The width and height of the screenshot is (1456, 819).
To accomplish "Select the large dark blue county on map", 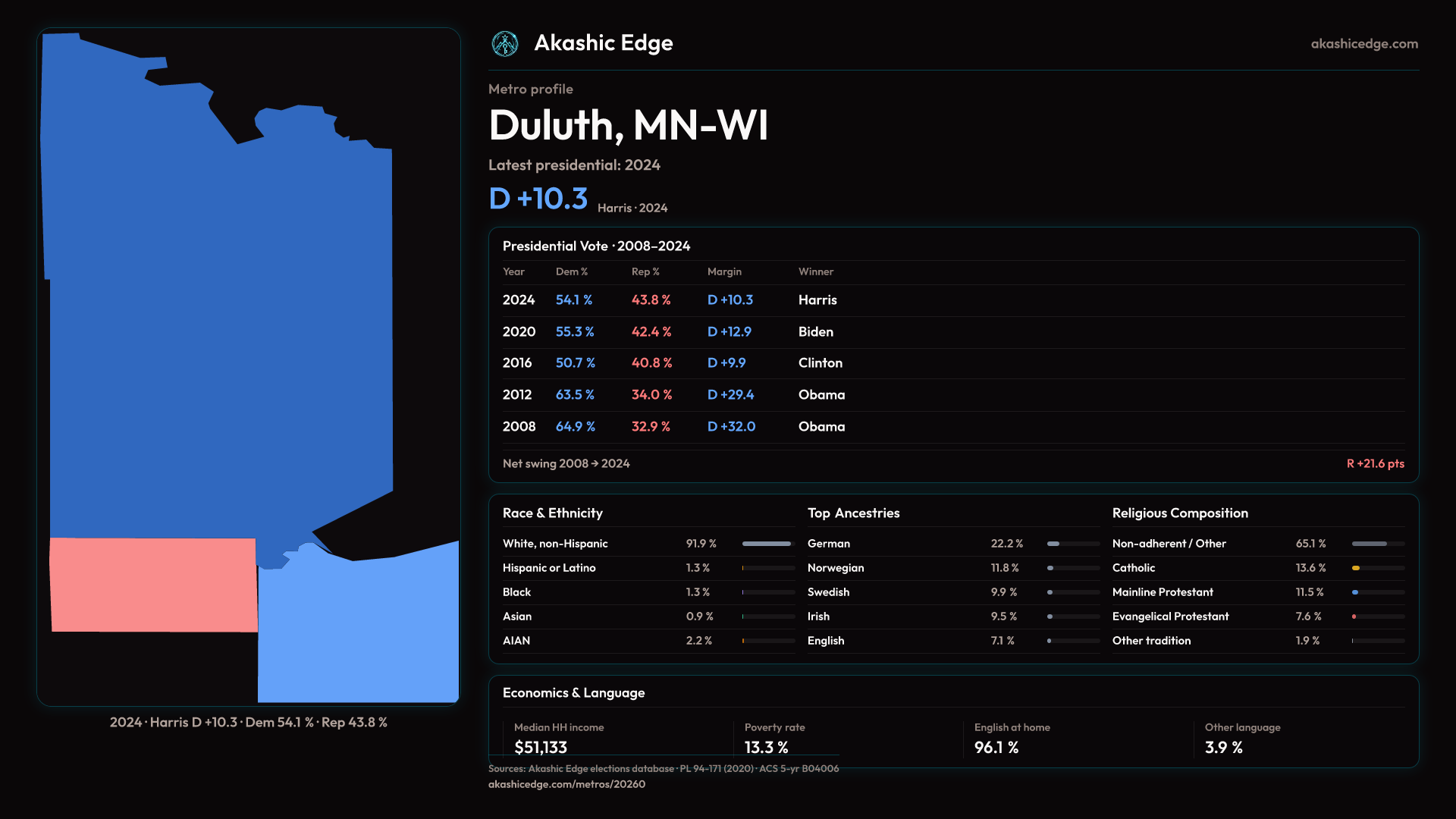I will [x=220, y=318].
